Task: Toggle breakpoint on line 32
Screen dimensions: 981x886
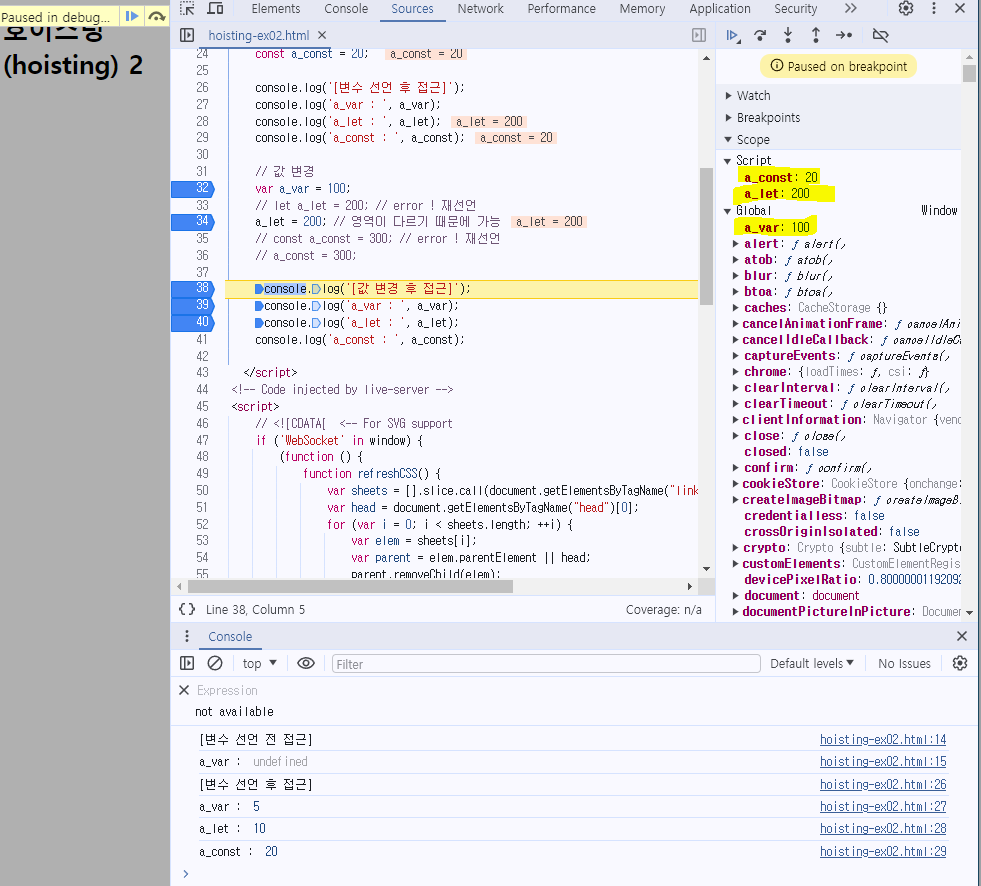Action: pos(193,188)
